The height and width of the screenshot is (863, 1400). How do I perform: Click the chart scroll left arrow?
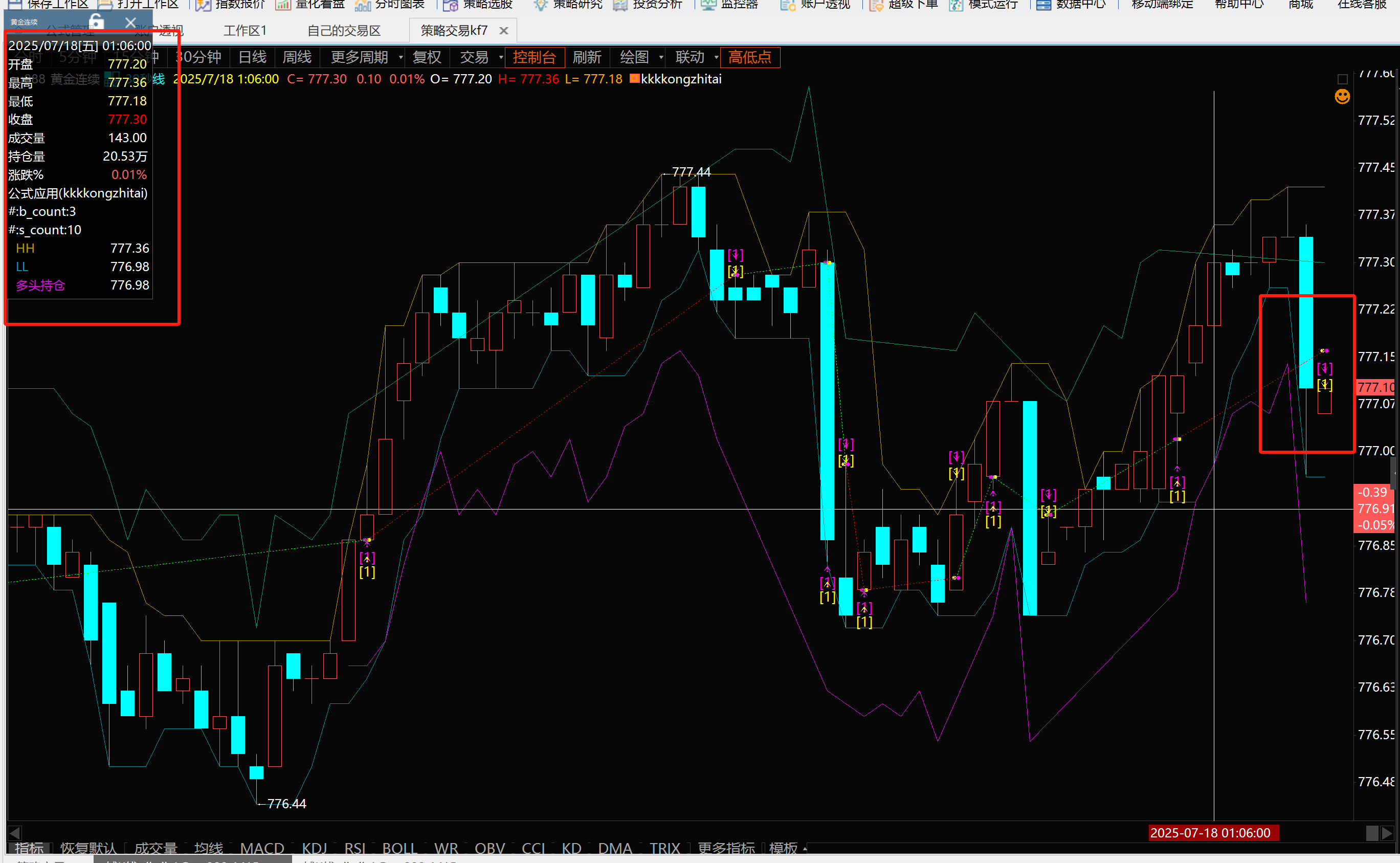tap(15, 833)
